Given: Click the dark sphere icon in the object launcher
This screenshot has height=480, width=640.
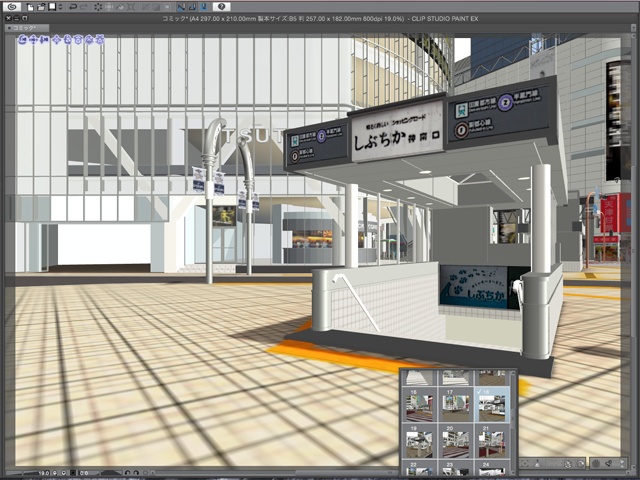Looking at the screenshot, I should pos(596,463).
